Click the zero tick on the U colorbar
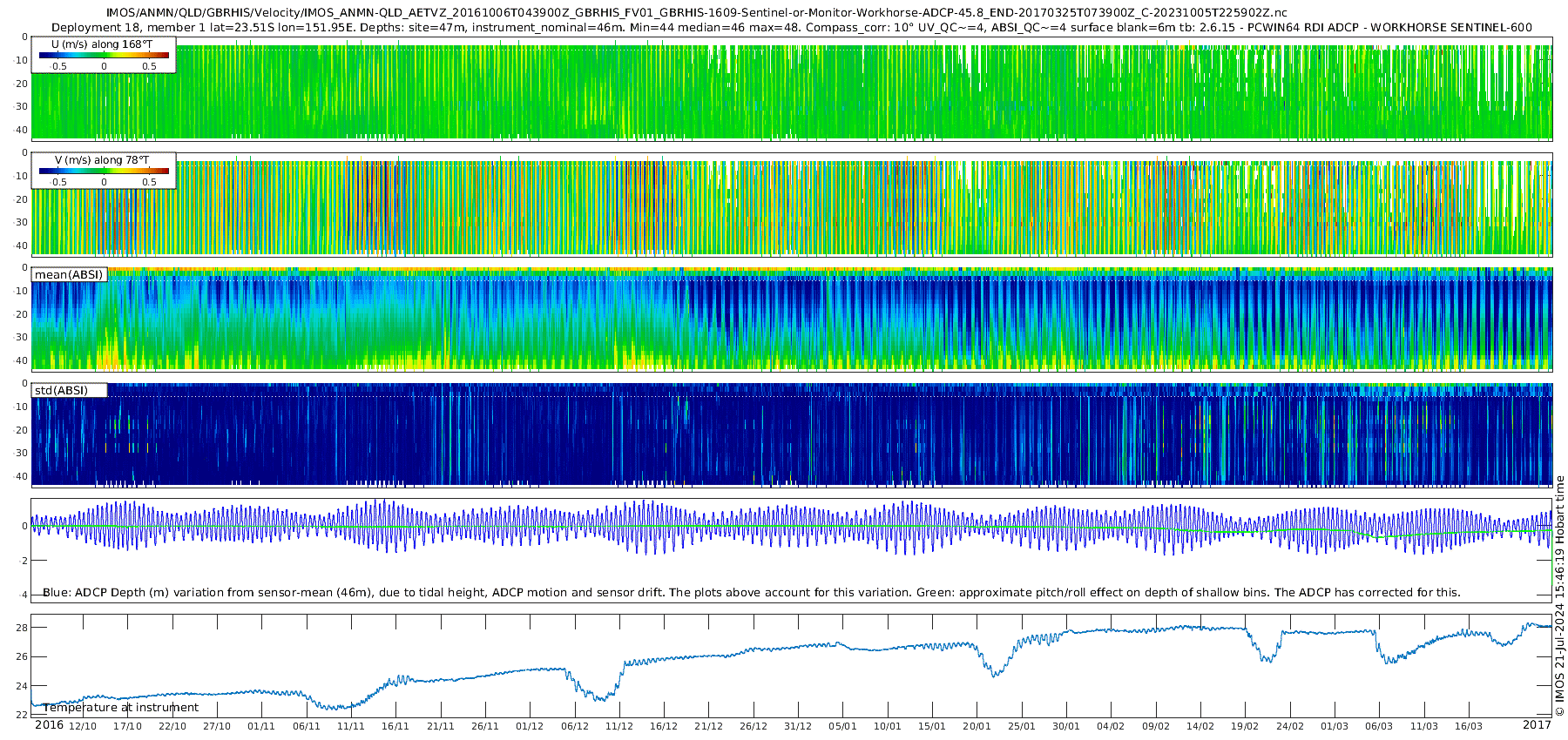This screenshot has height=740, width=1568. 104,66
